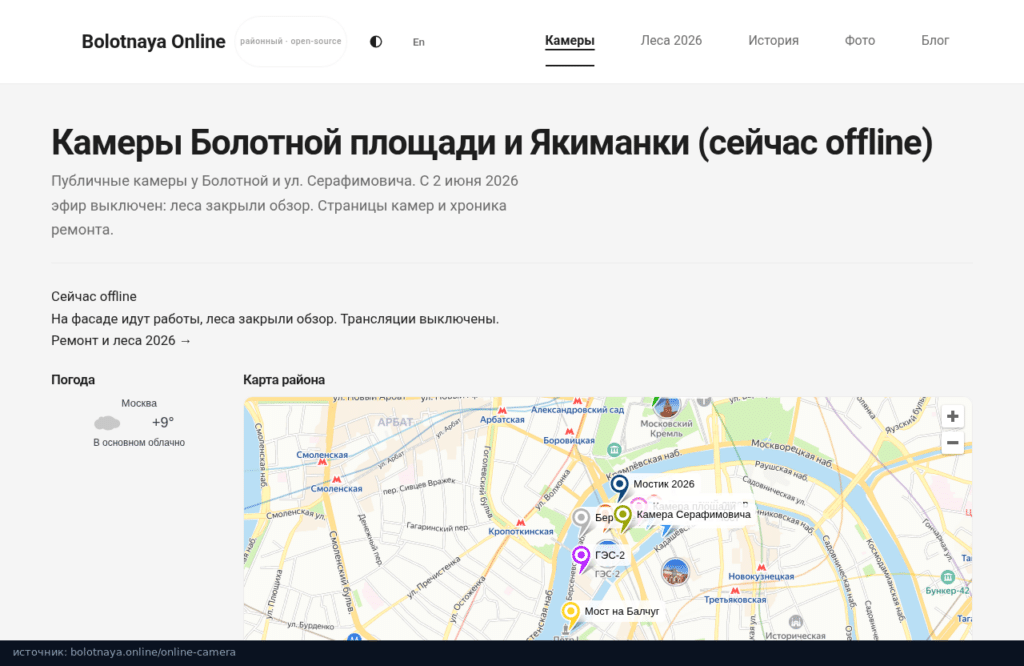Open the Фото navigation tab

pos(859,40)
